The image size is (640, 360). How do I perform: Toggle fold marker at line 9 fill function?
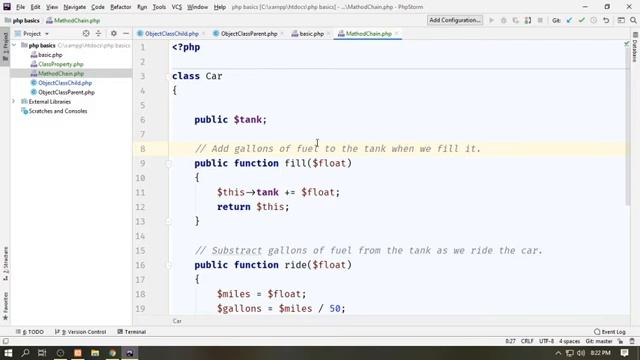[168, 163]
